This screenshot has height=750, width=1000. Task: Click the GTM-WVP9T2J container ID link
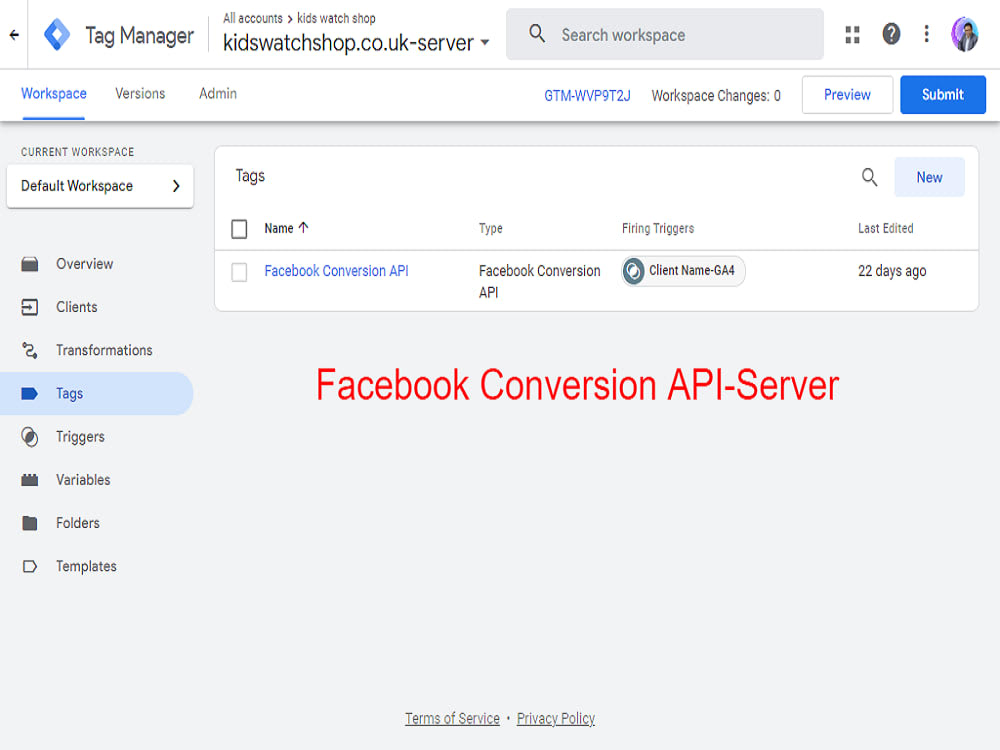tap(587, 96)
